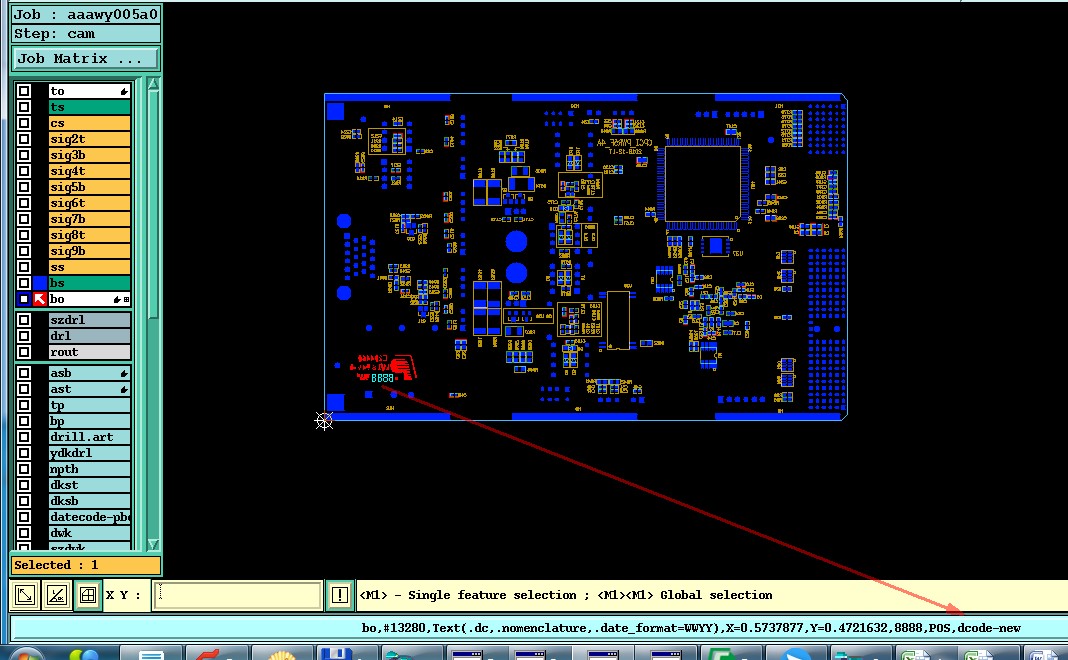Click the hand icon on the bo layer
Image resolution: width=1068 pixels, height=660 pixels.
click(x=117, y=299)
